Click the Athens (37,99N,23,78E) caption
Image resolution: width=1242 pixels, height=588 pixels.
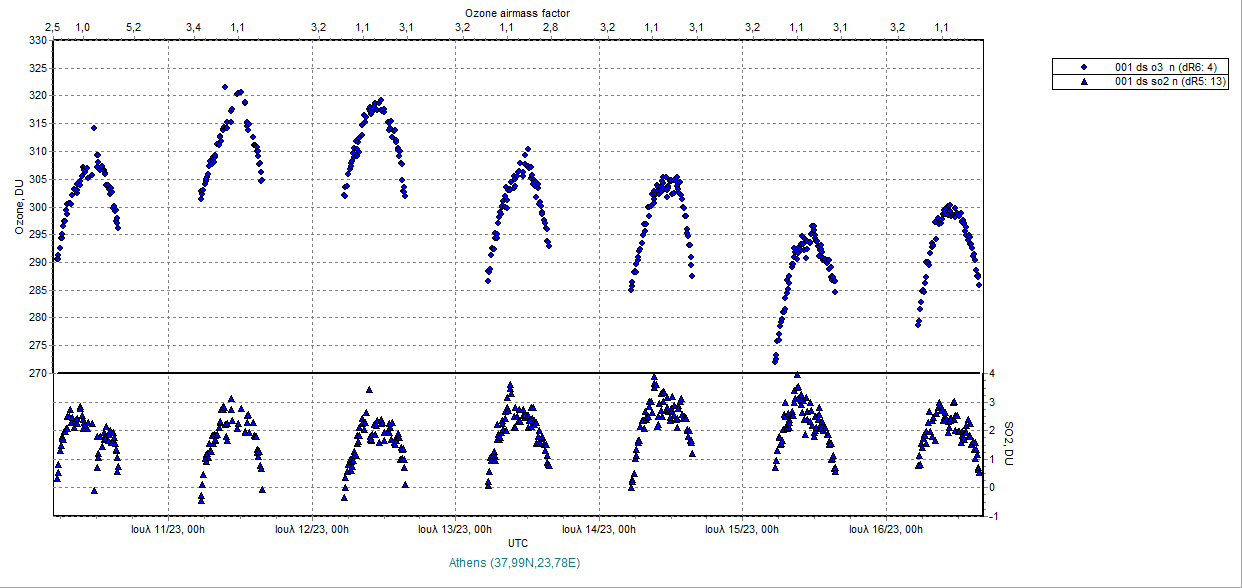[x=517, y=563]
